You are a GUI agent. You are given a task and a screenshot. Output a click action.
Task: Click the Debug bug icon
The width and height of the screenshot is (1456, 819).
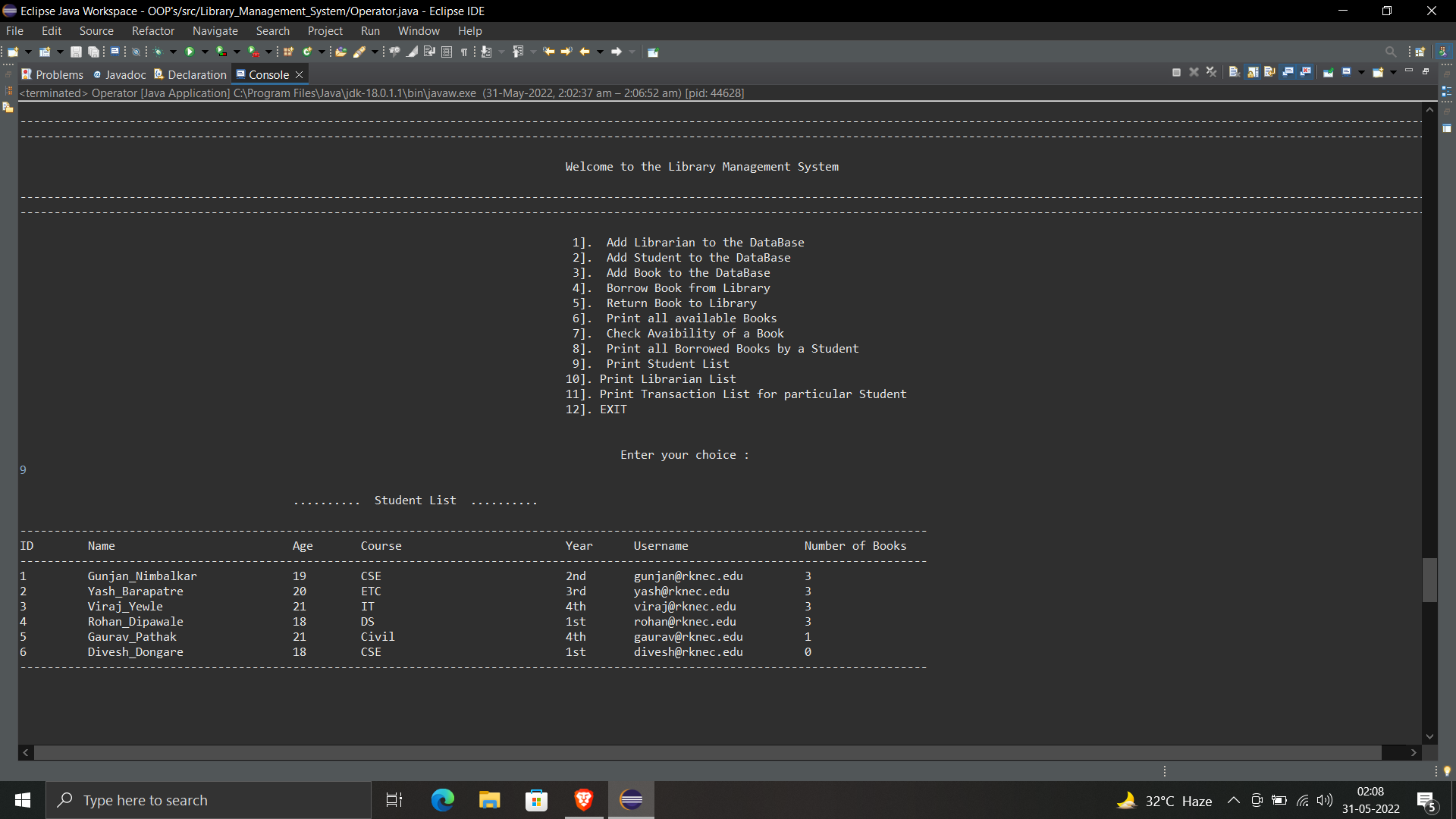pyautogui.click(x=158, y=52)
